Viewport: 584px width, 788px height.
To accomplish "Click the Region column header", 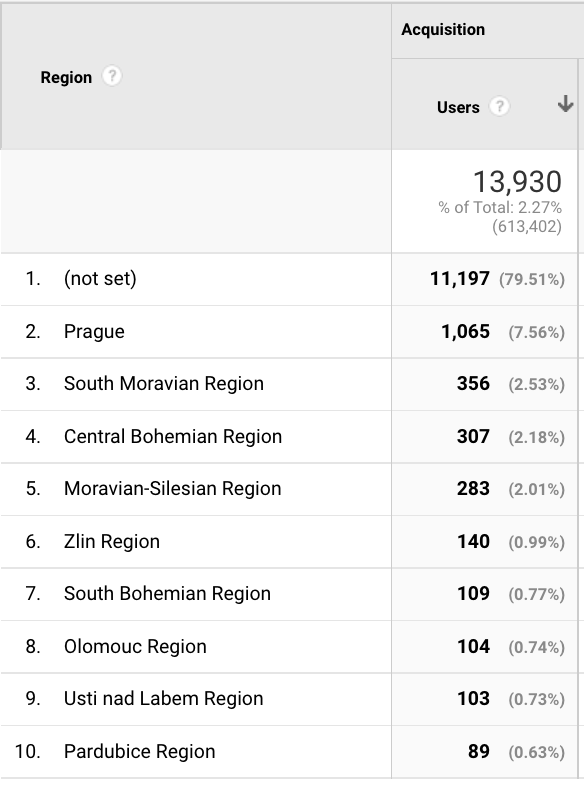I will click(66, 77).
